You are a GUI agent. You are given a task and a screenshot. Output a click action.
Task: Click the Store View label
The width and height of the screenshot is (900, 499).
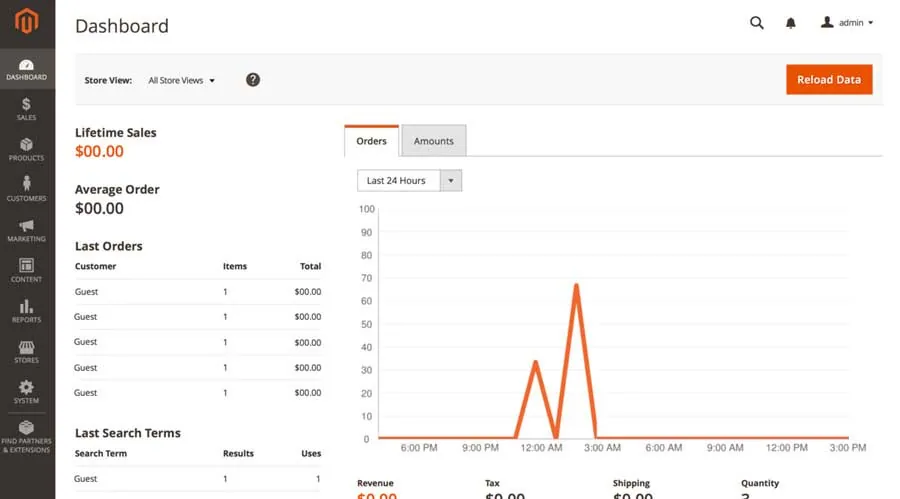(x=108, y=80)
